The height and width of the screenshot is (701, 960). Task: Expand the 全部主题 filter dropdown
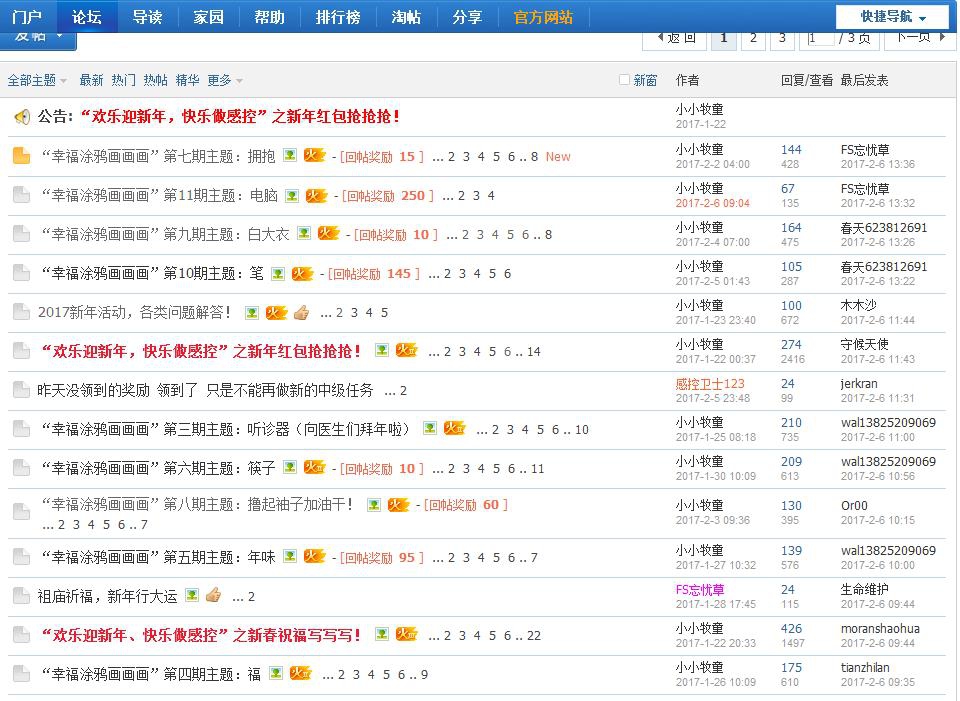coord(30,78)
